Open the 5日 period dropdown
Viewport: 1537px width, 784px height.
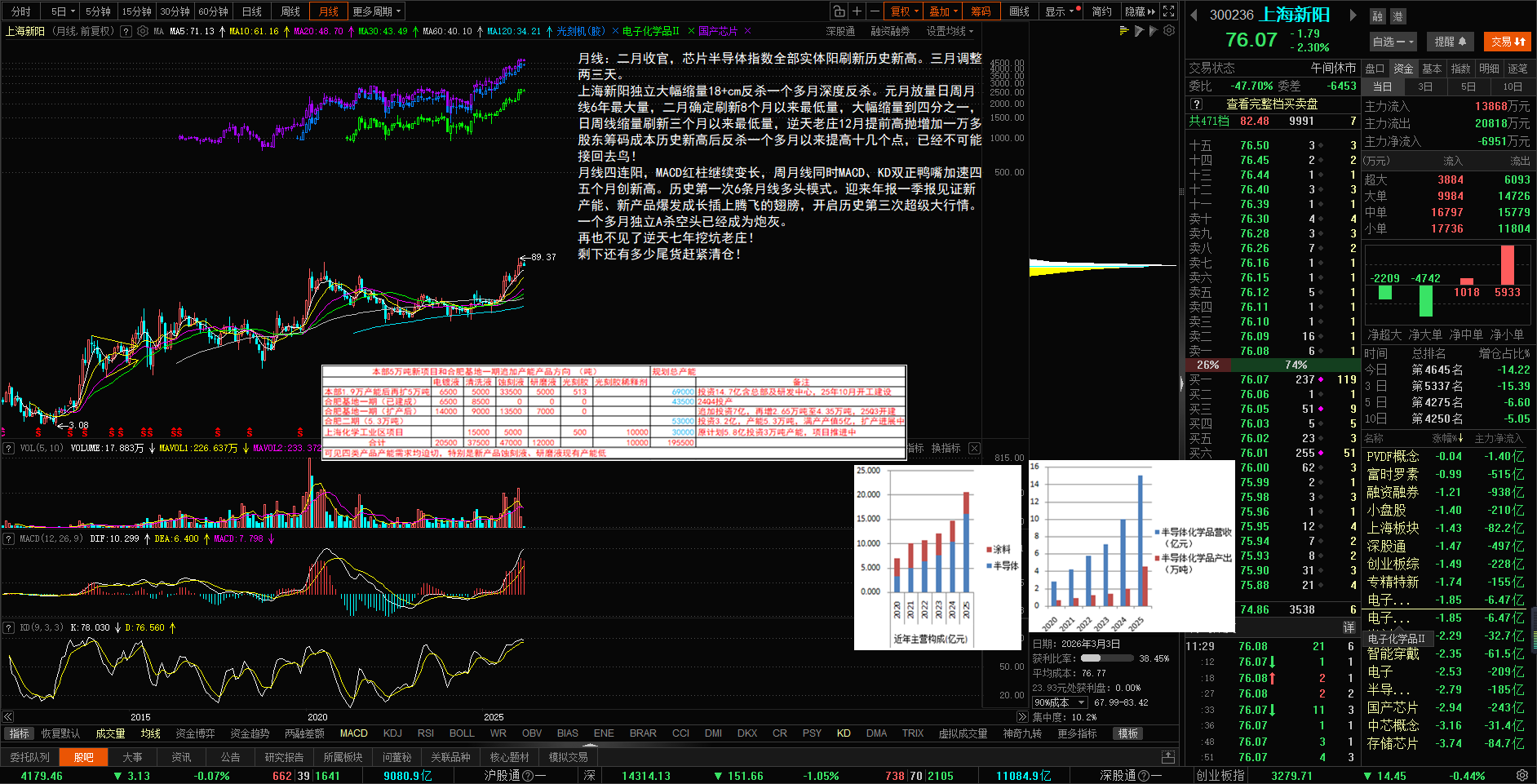[x=63, y=11]
